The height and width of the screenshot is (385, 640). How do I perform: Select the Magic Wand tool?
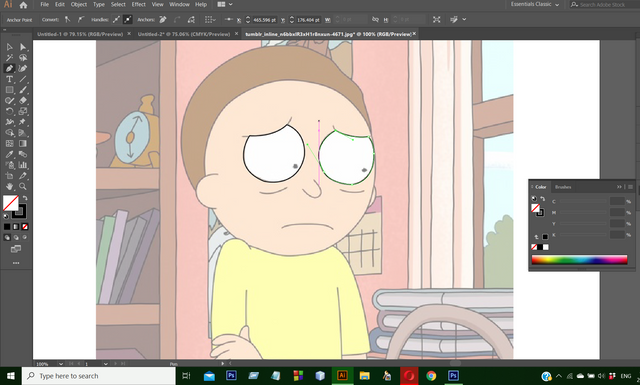tap(9, 58)
